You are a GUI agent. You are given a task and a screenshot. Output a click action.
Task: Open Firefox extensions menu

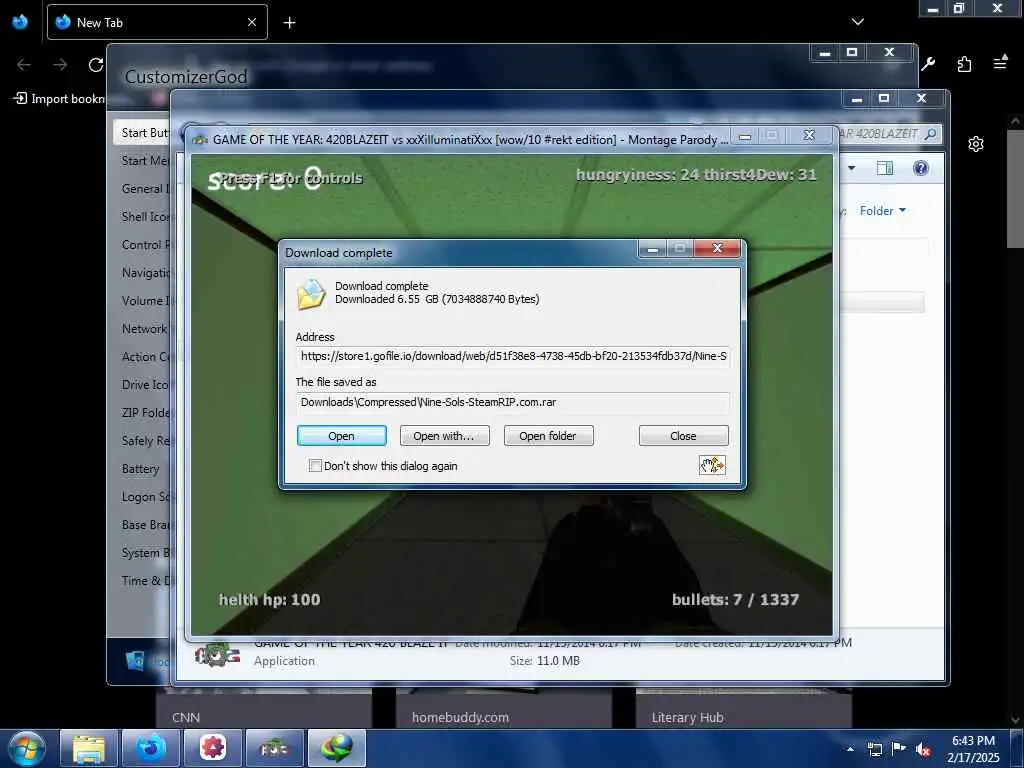point(964,64)
